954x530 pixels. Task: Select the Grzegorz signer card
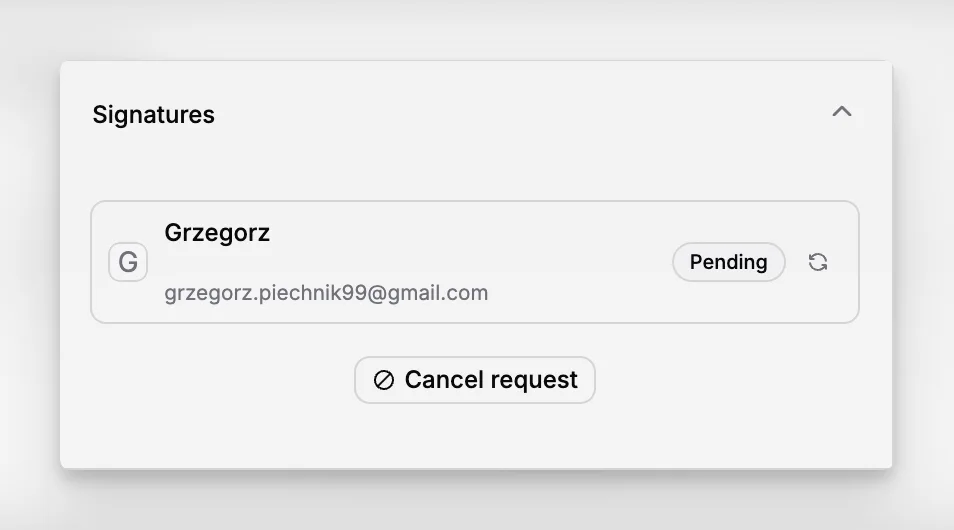tap(475, 262)
